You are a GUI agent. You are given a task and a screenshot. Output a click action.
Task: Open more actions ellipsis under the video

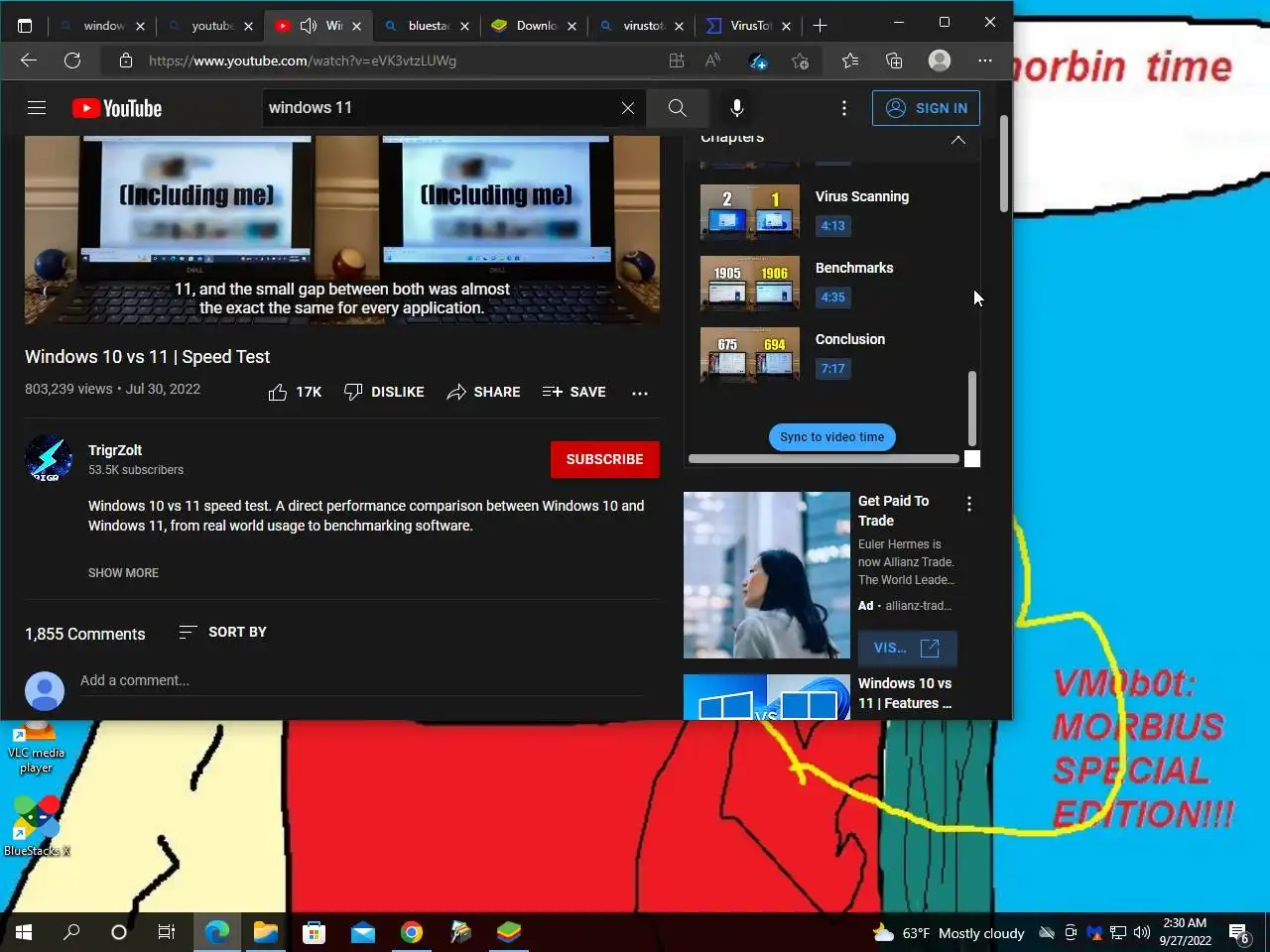[x=640, y=393]
